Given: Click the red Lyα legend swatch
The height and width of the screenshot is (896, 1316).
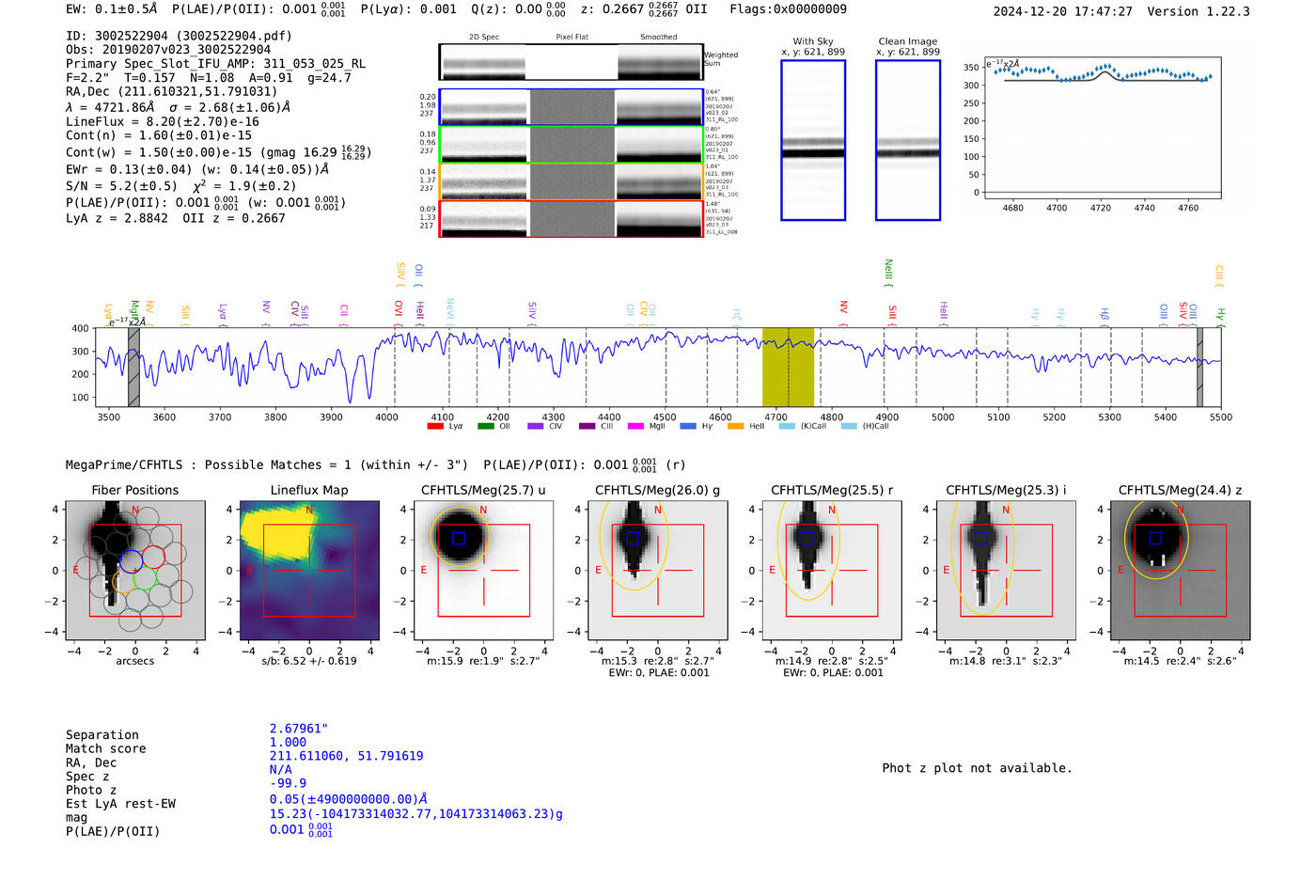Looking at the screenshot, I should [x=435, y=427].
